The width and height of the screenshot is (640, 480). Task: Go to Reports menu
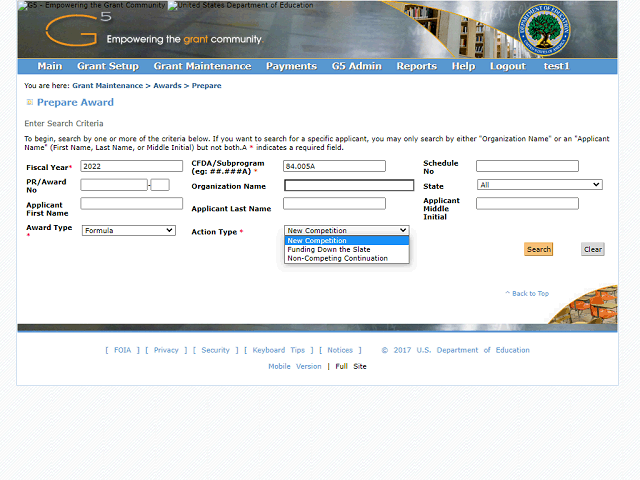coord(417,66)
